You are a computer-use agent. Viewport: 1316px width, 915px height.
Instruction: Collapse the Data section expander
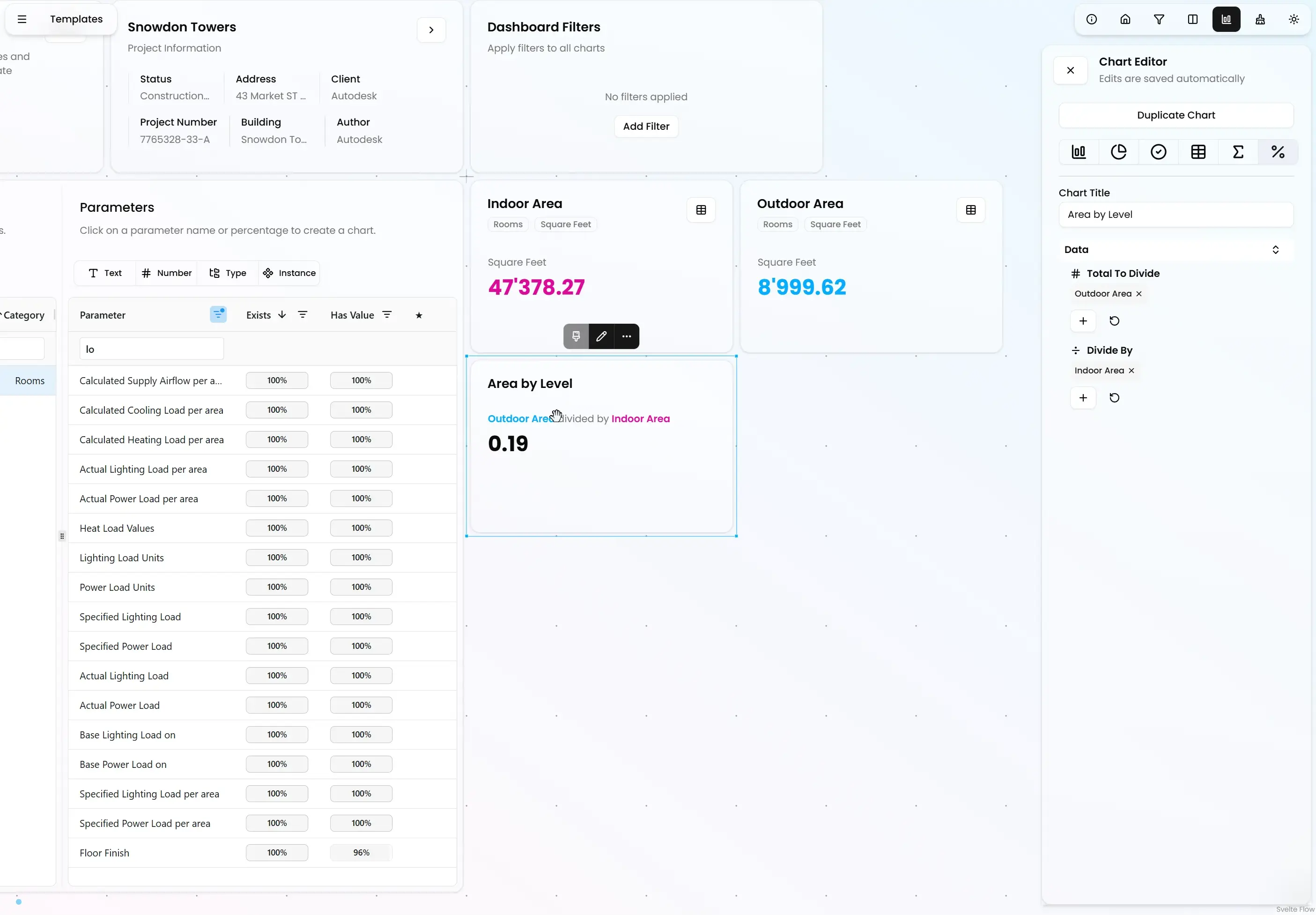tap(1275, 249)
